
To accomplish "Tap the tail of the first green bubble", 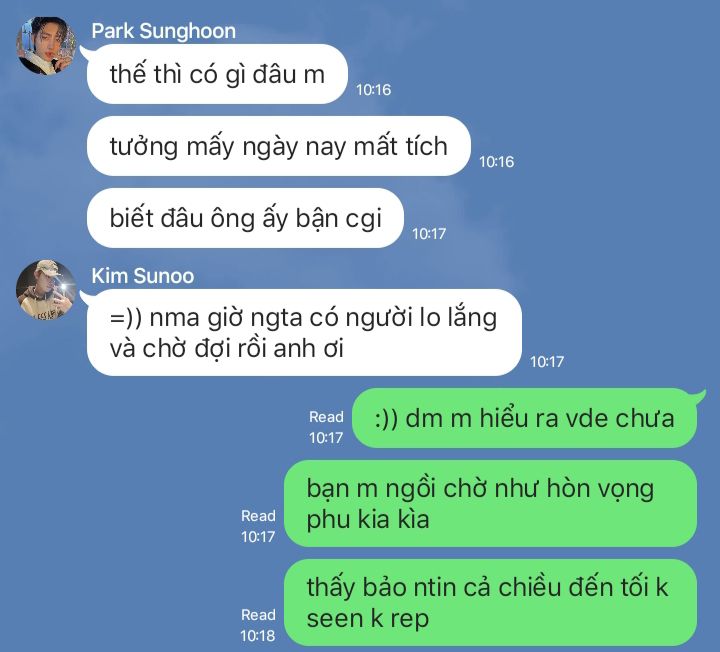I will 700,396.
